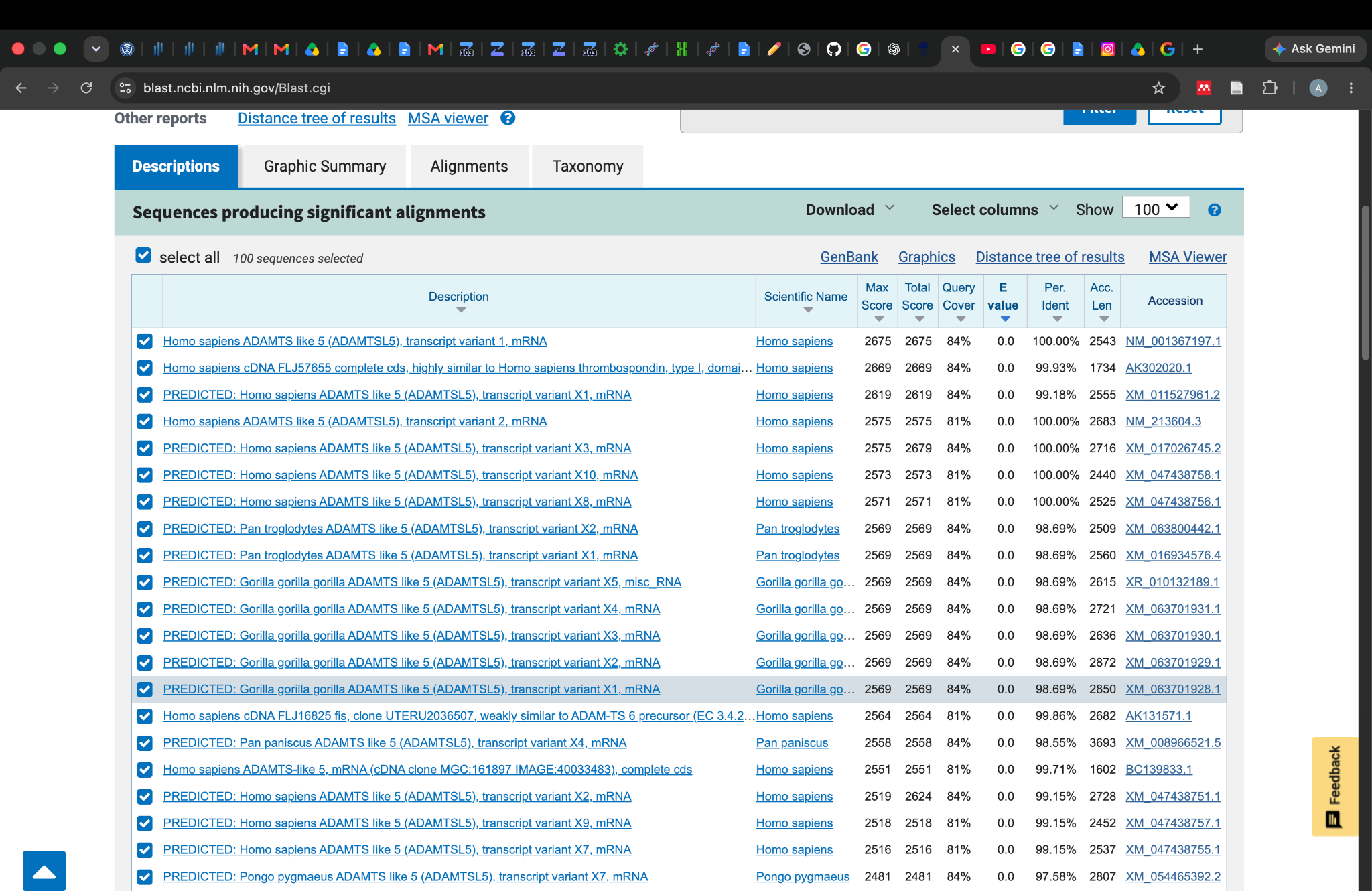Open the help icon next to Show dropdown
The width and height of the screenshot is (1372, 891).
[x=1214, y=210]
